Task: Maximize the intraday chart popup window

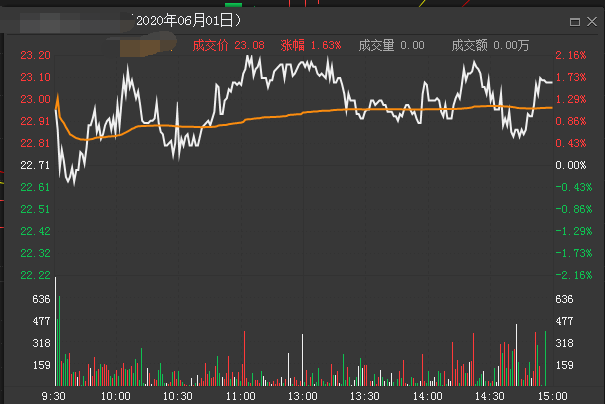Action: click(575, 20)
